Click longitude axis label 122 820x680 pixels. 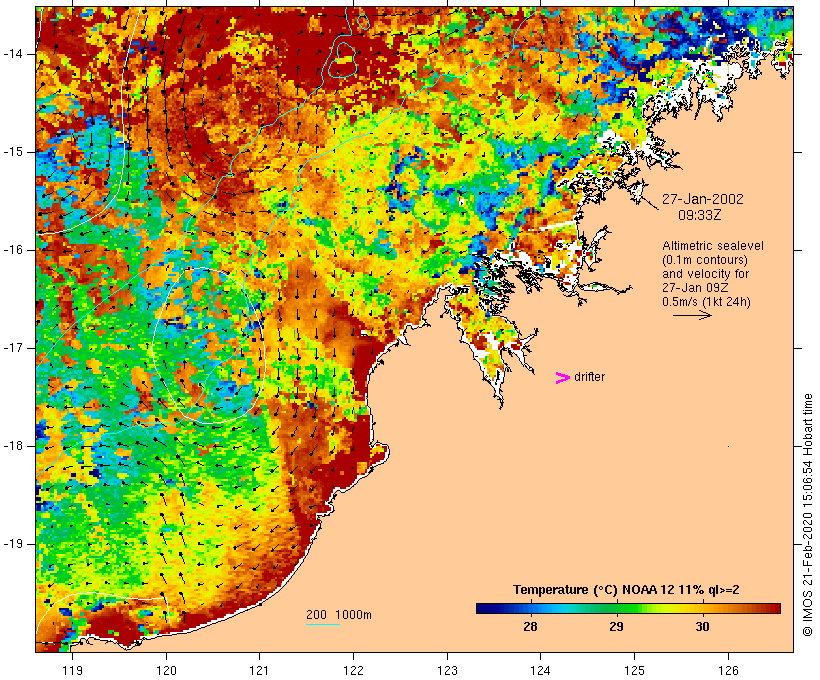click(354, 670)
